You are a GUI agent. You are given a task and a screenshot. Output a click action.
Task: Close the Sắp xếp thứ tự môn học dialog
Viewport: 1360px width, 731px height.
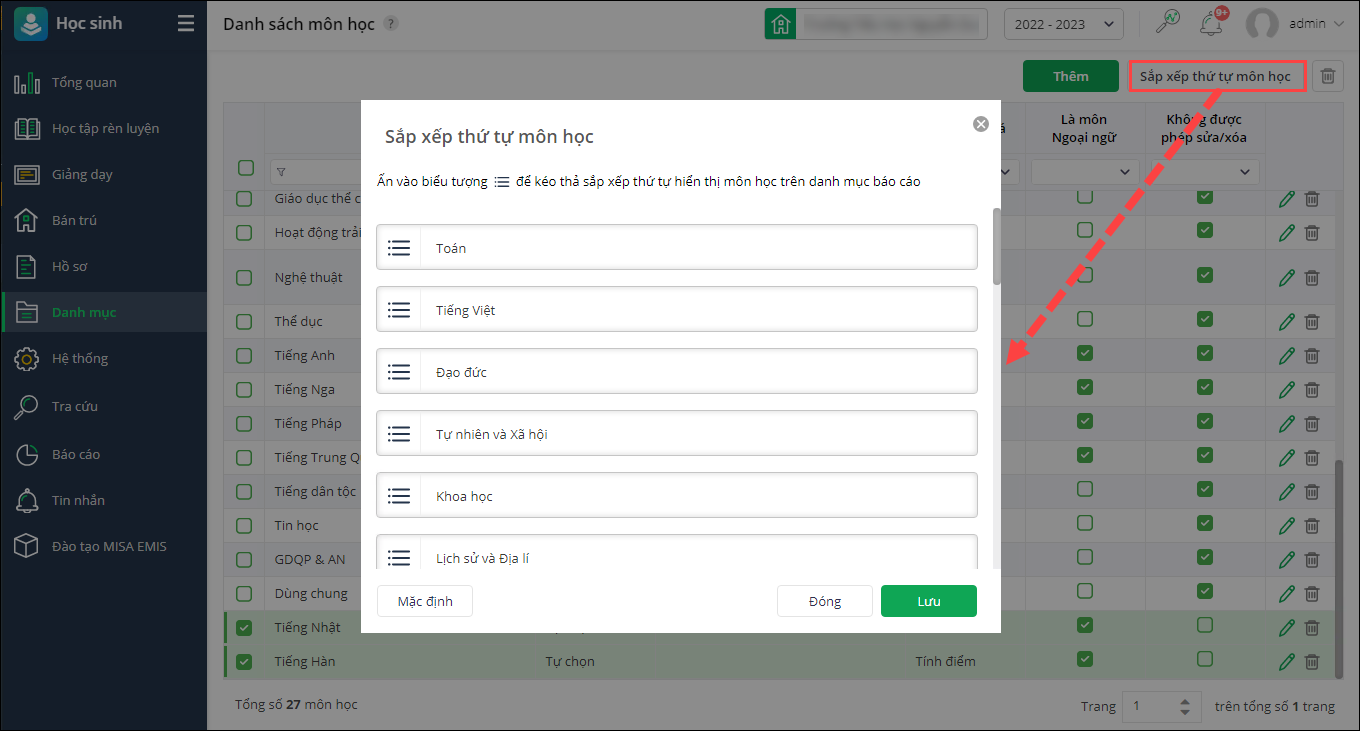click(981, 124)
